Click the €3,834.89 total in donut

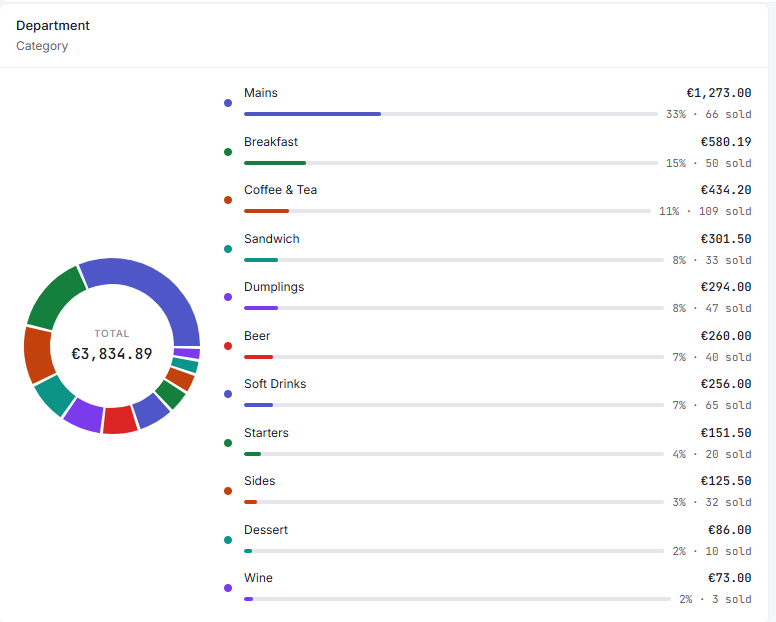(112, 354)
